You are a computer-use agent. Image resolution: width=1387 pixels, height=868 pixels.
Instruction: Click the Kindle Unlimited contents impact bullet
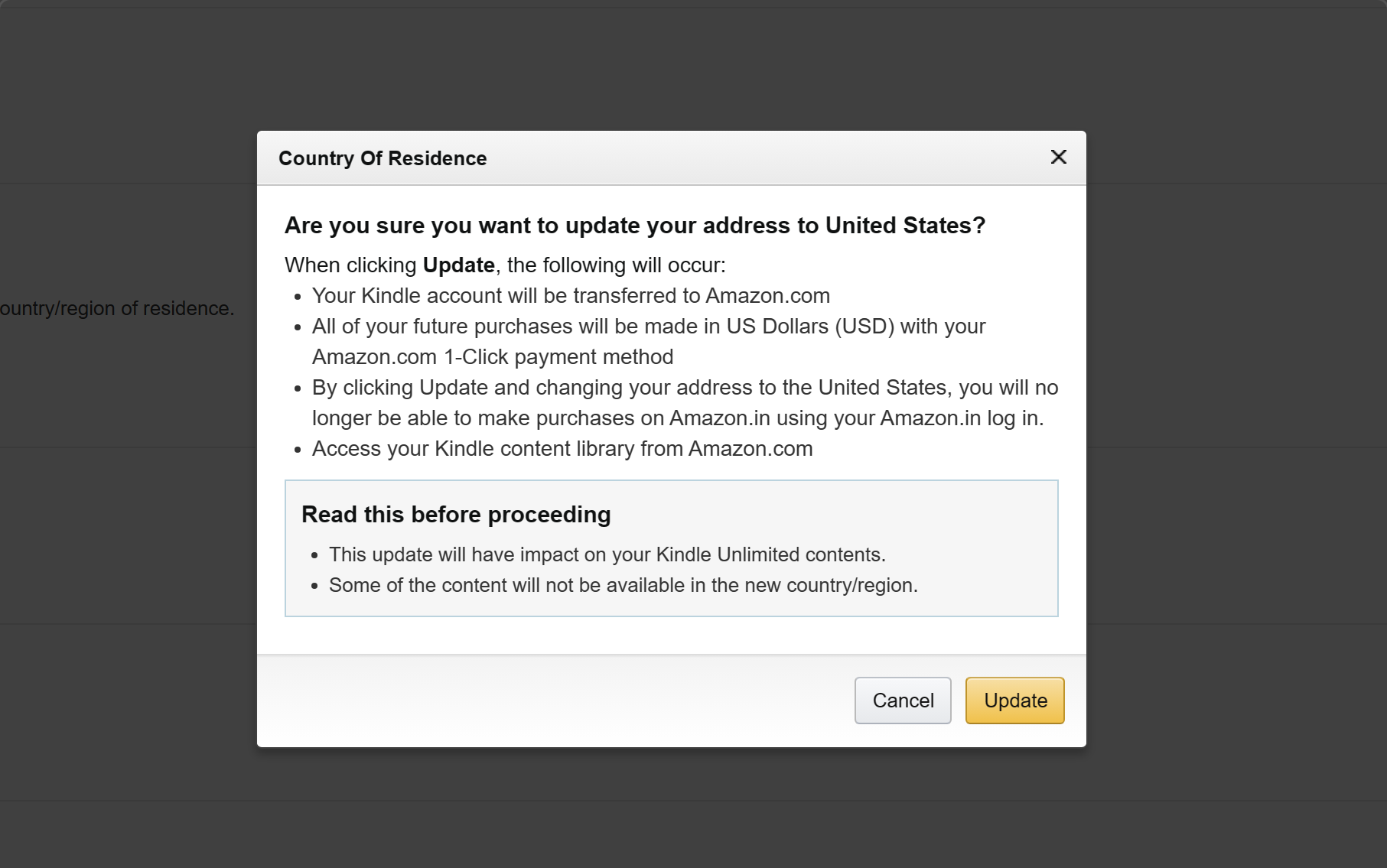point(607,554)
